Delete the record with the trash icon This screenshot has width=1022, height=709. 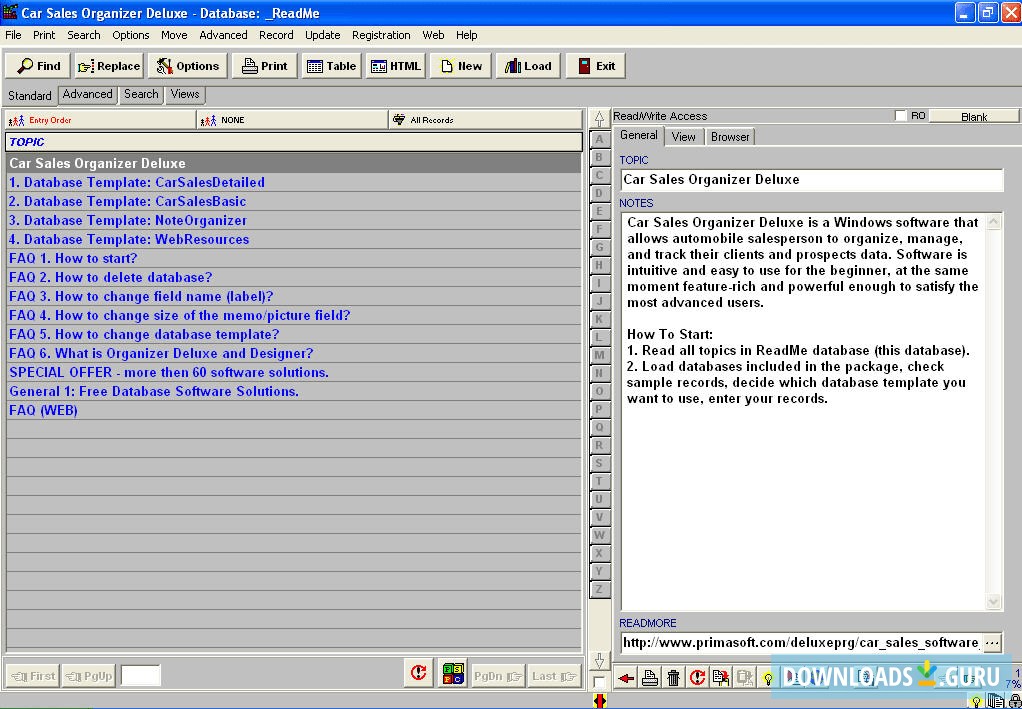coord(673,677)
